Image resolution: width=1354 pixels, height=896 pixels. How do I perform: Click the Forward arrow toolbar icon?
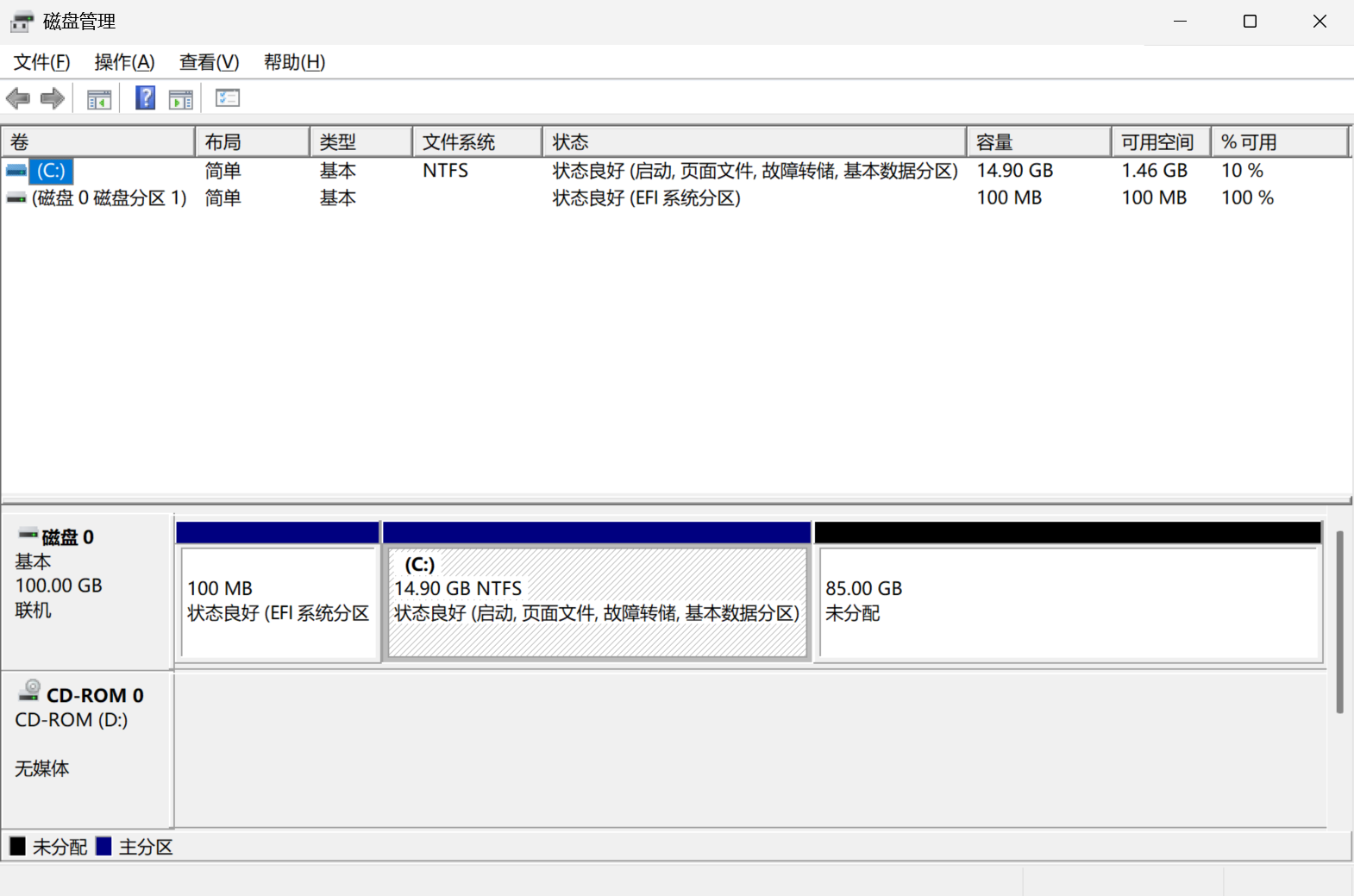(x=53, y=98)
